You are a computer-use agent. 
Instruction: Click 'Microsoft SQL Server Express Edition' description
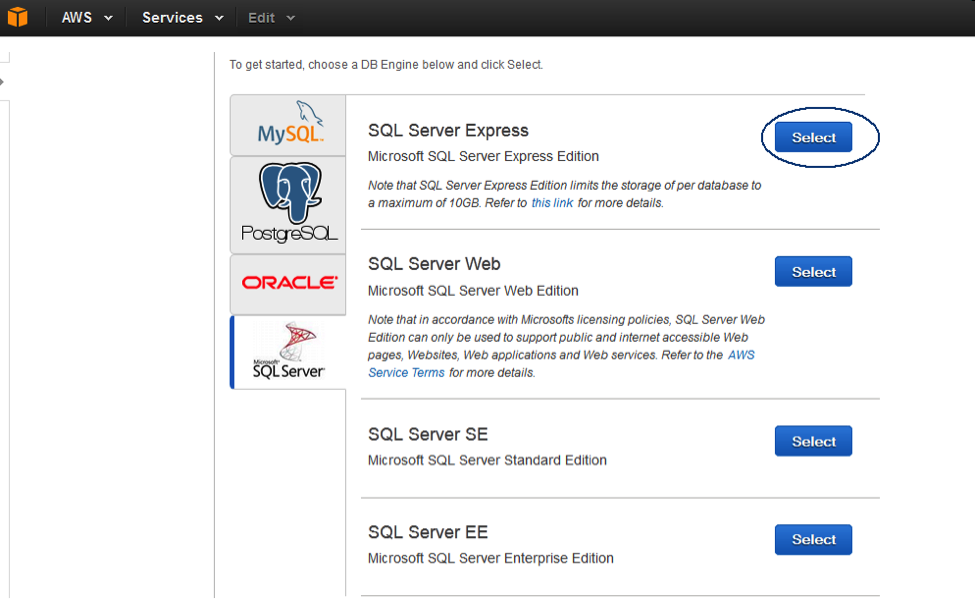tap(483, 156)
